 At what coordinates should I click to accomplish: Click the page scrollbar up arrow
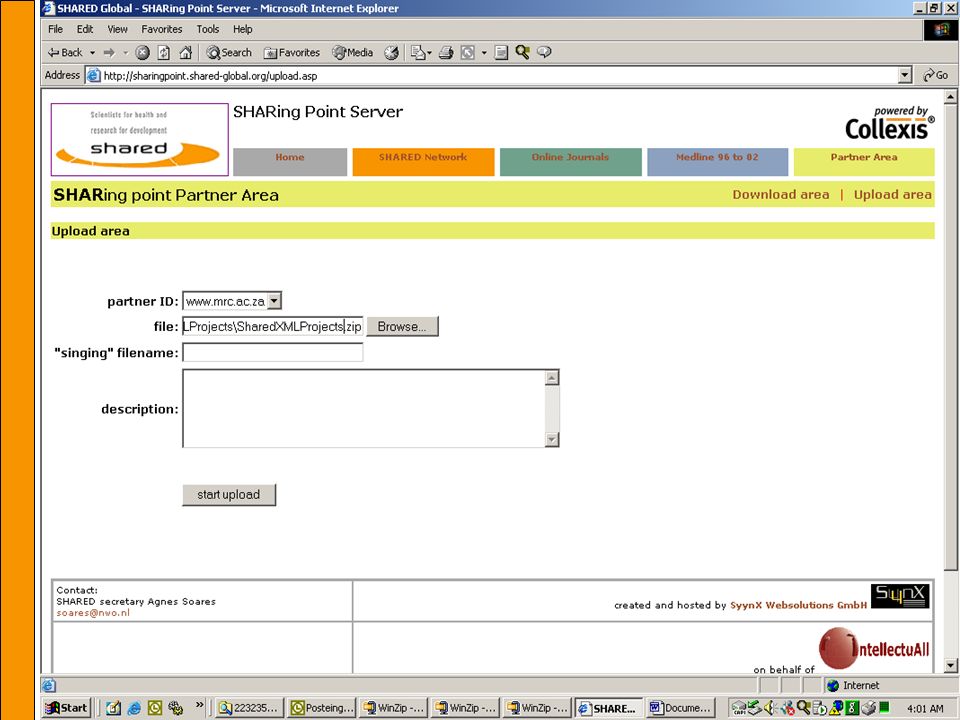click(950, 97)
